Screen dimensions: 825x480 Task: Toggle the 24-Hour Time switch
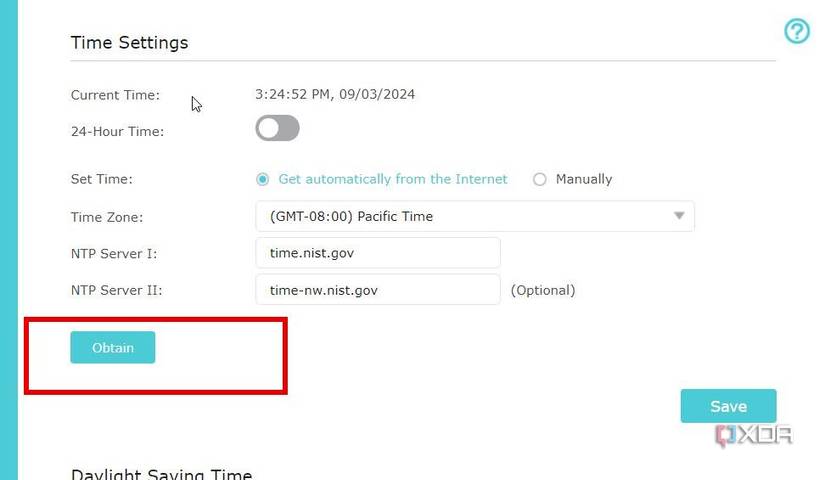(277, 128)
